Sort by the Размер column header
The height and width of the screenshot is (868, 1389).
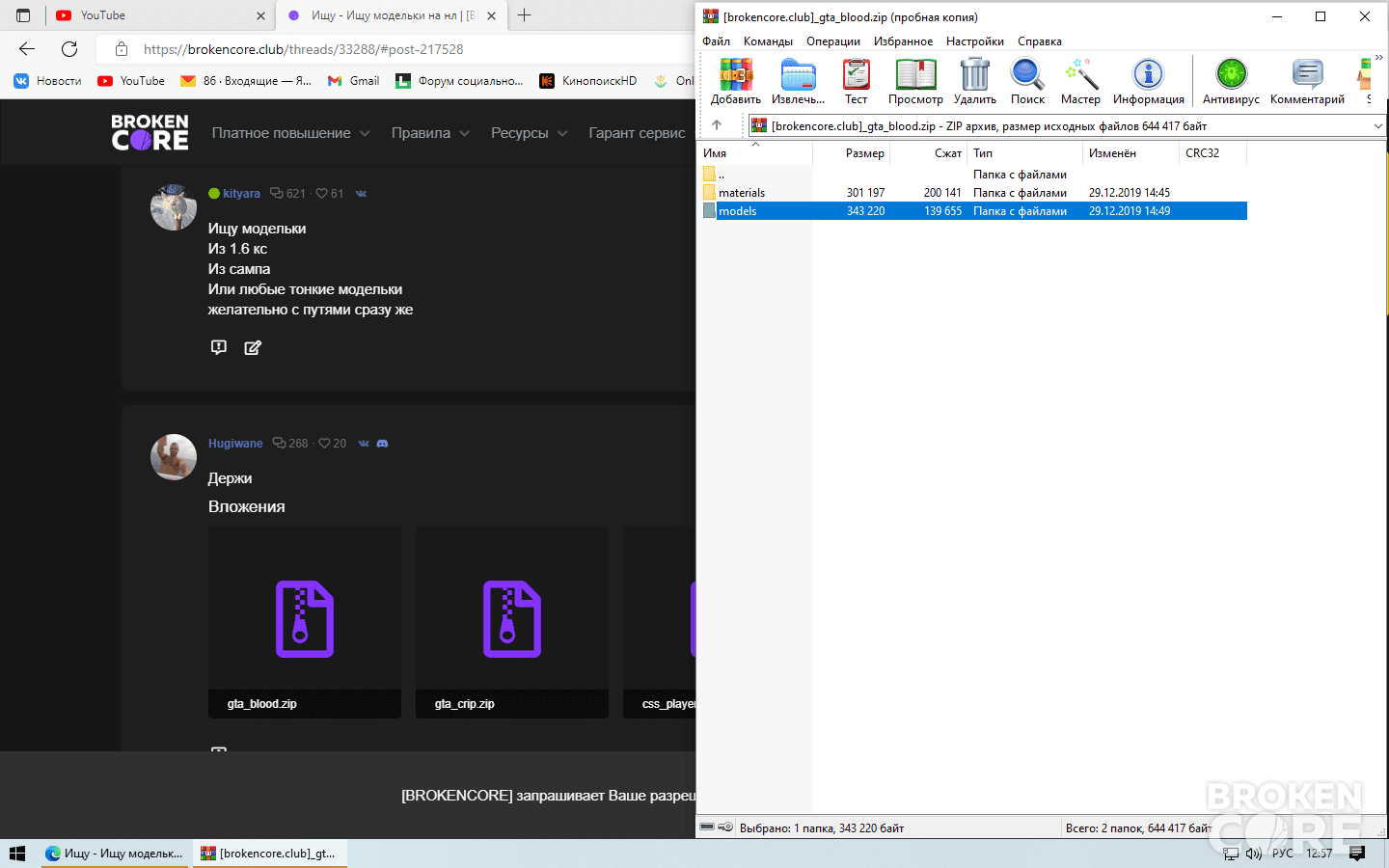pyautogui.click(x=852, y=153)
